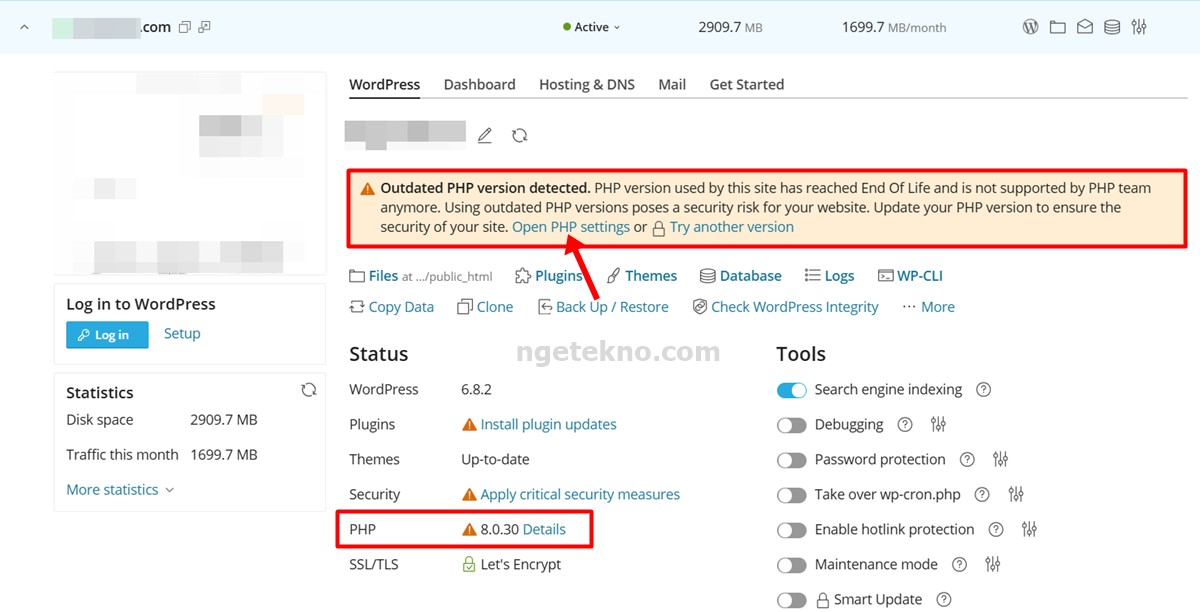Click the WordPress version 6.8.2 value
1200x612 pixels.
point(476,390)
